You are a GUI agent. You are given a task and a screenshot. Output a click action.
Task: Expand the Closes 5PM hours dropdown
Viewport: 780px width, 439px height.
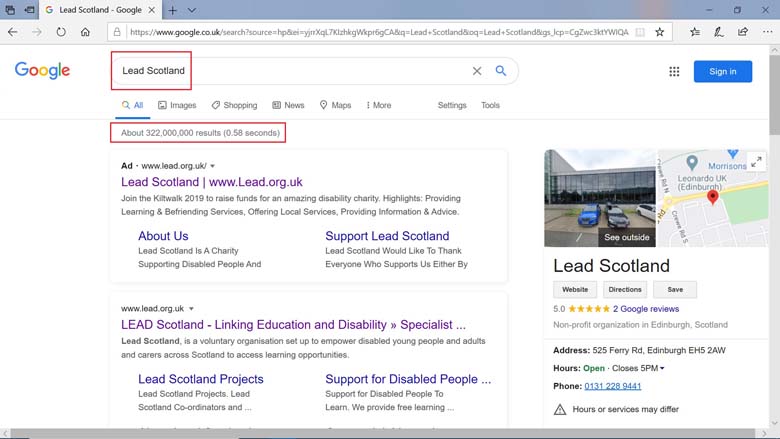pyautogui.click(x=662, y=368)
